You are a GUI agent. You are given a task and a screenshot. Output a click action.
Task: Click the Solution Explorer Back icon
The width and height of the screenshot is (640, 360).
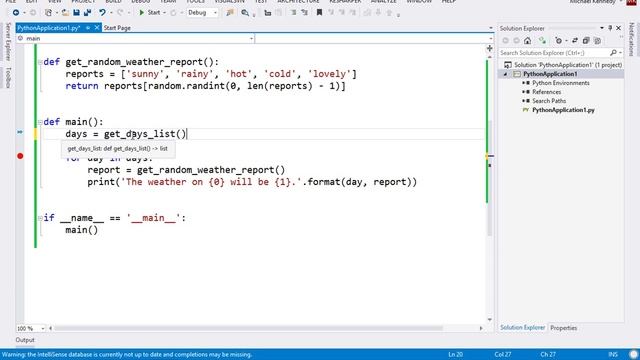506,40
